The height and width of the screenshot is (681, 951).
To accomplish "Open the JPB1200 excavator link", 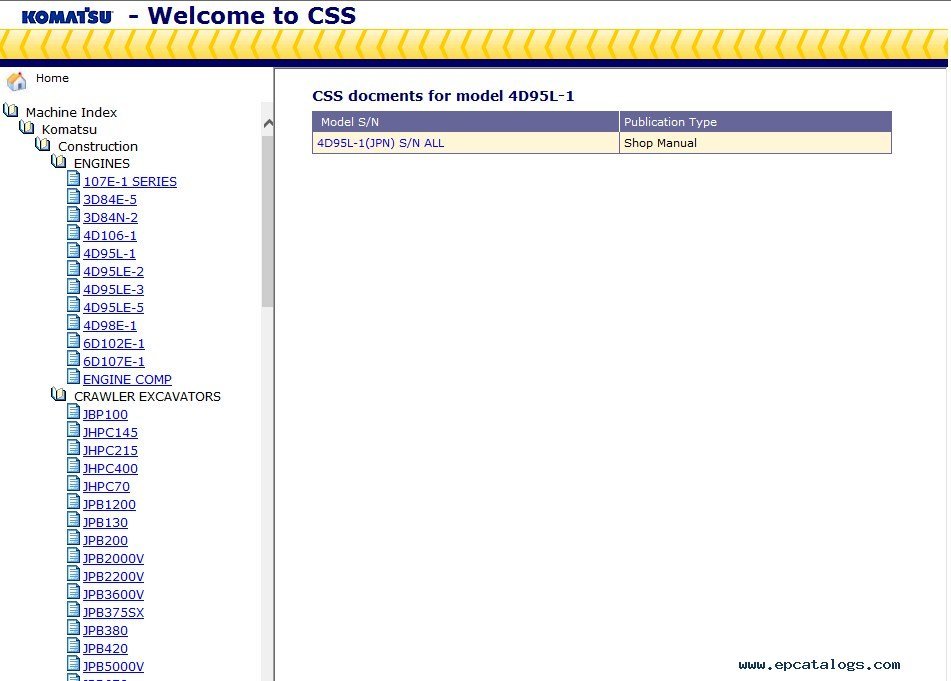I will click(109, 505).
